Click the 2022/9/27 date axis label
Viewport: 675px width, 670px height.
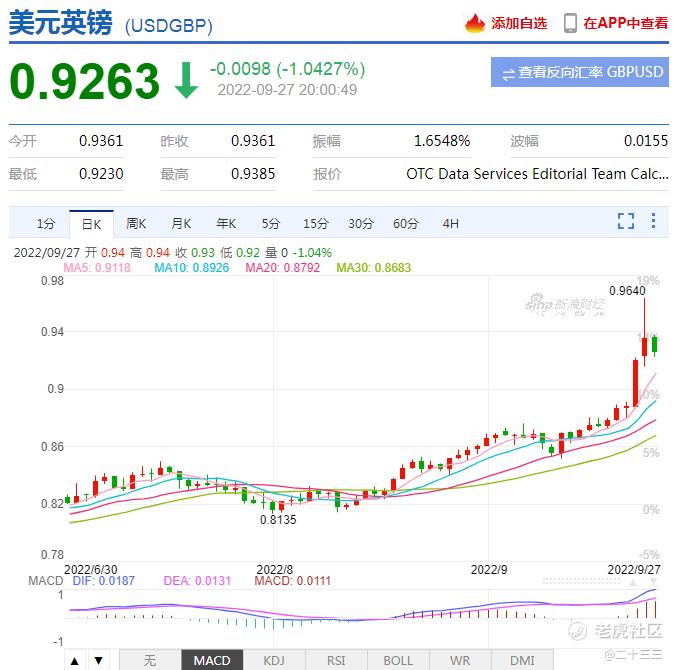click(634, 570)
